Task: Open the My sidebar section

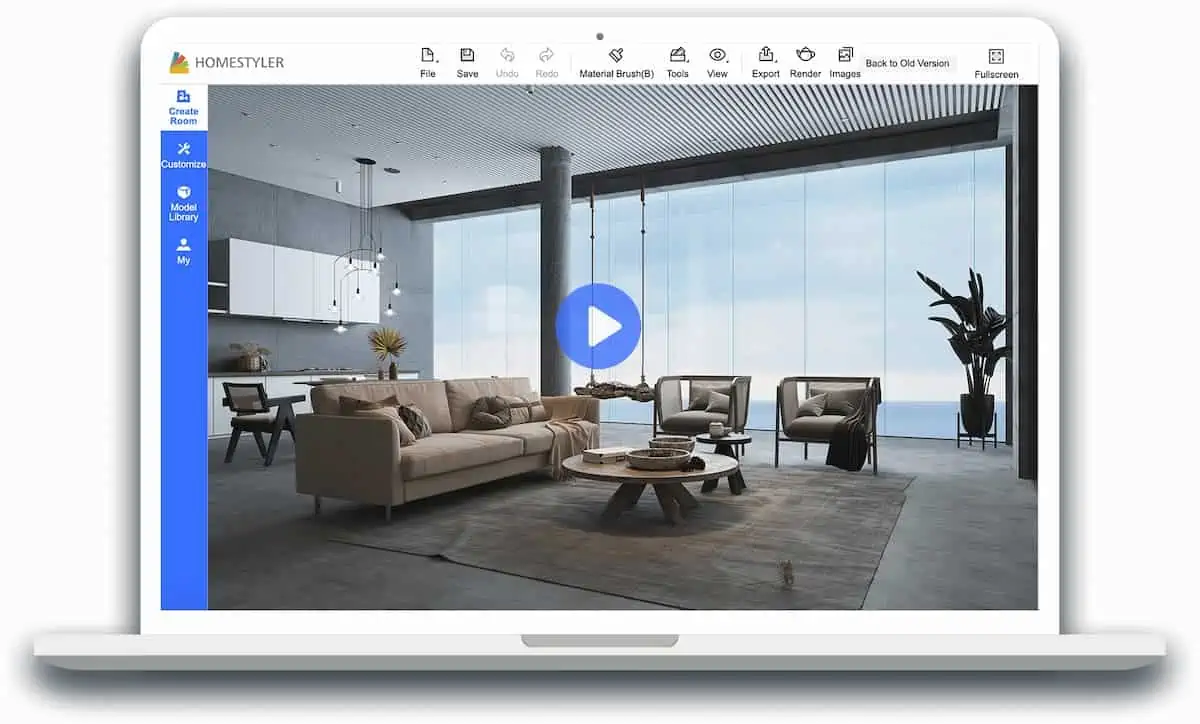Action: [x=184, y=251]
